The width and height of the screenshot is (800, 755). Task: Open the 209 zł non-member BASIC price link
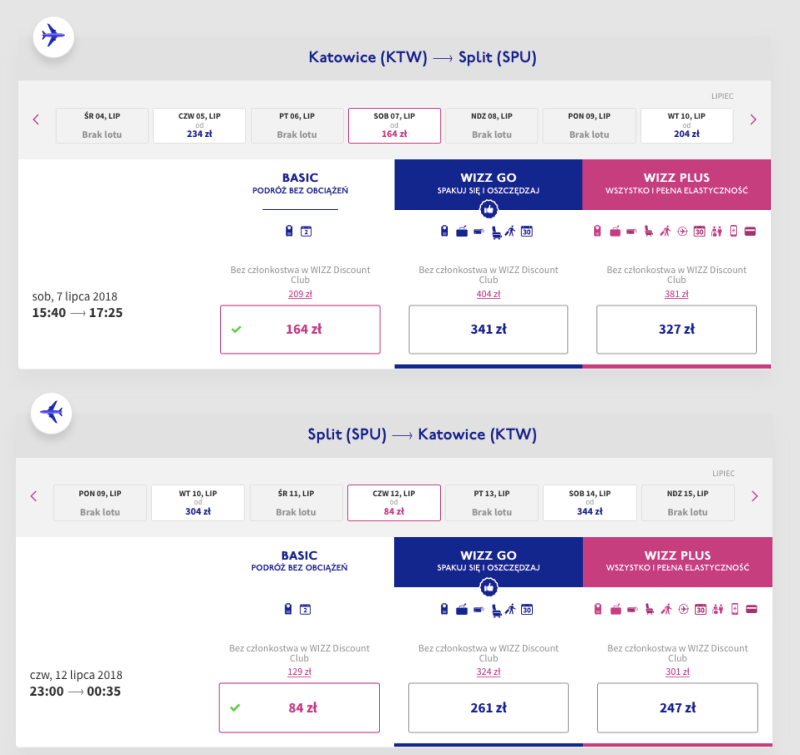[x=300, y=294]
